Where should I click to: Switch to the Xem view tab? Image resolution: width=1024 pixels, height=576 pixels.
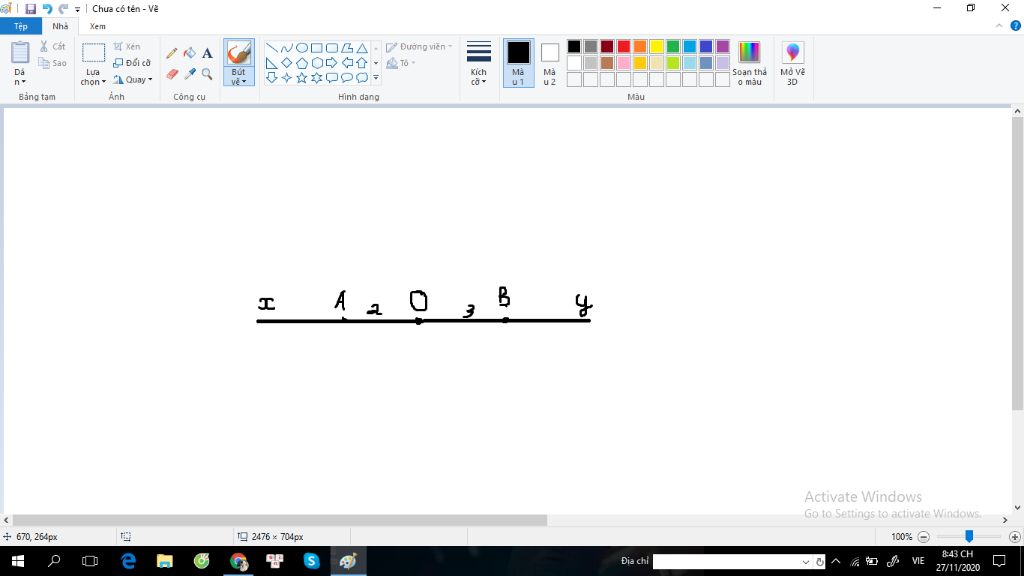97,26
